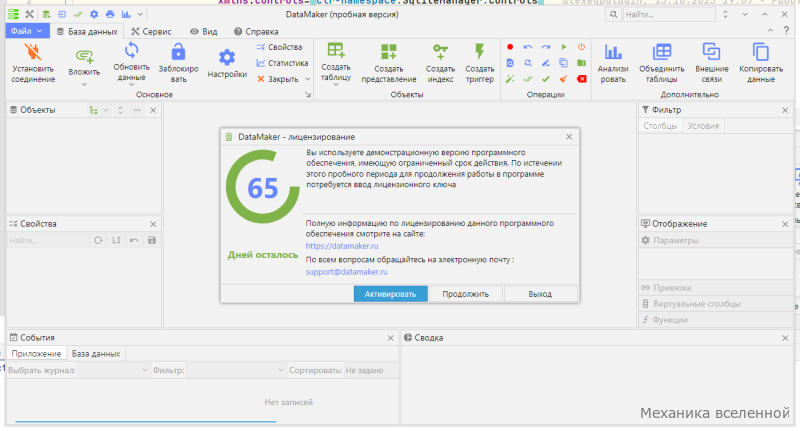Click the green magic wand icon
The image size is (800, 431).
[510, 79]
